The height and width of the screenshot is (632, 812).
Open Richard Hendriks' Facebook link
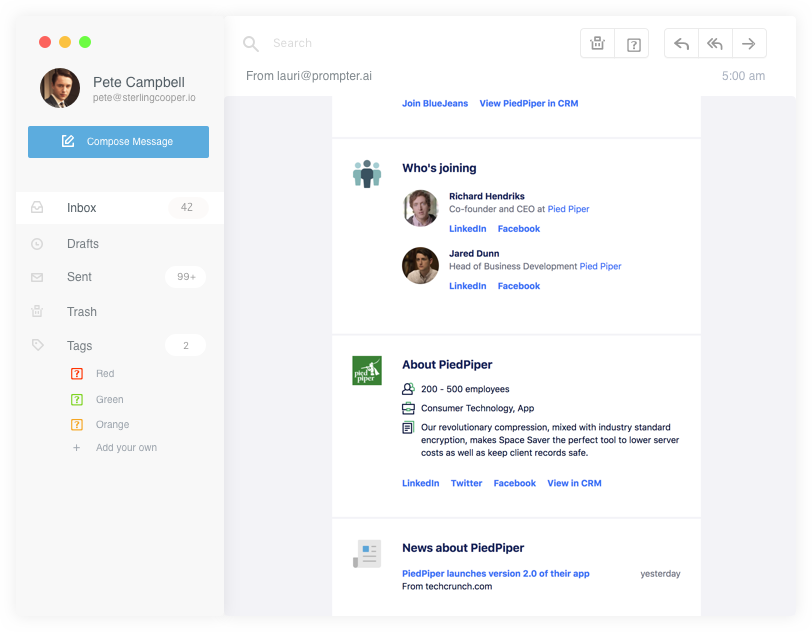click(519, 229)
